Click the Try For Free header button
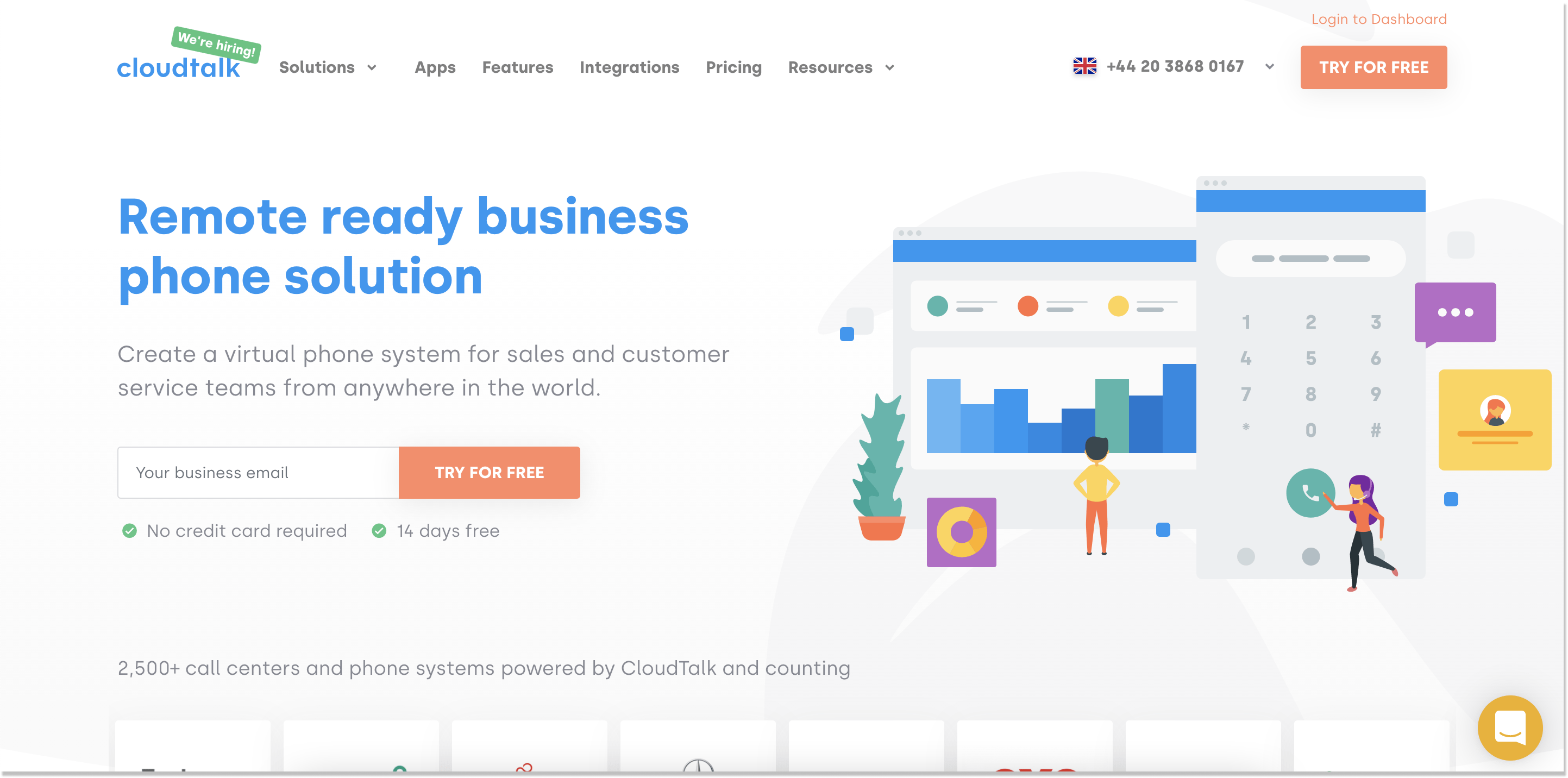Viewport: 1568px width, 778px height. 1374,67
